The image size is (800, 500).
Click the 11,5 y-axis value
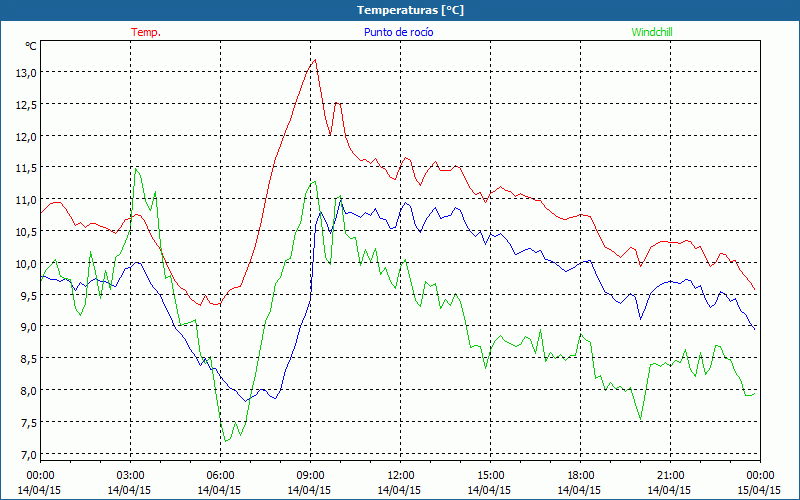tap(26, 168)
